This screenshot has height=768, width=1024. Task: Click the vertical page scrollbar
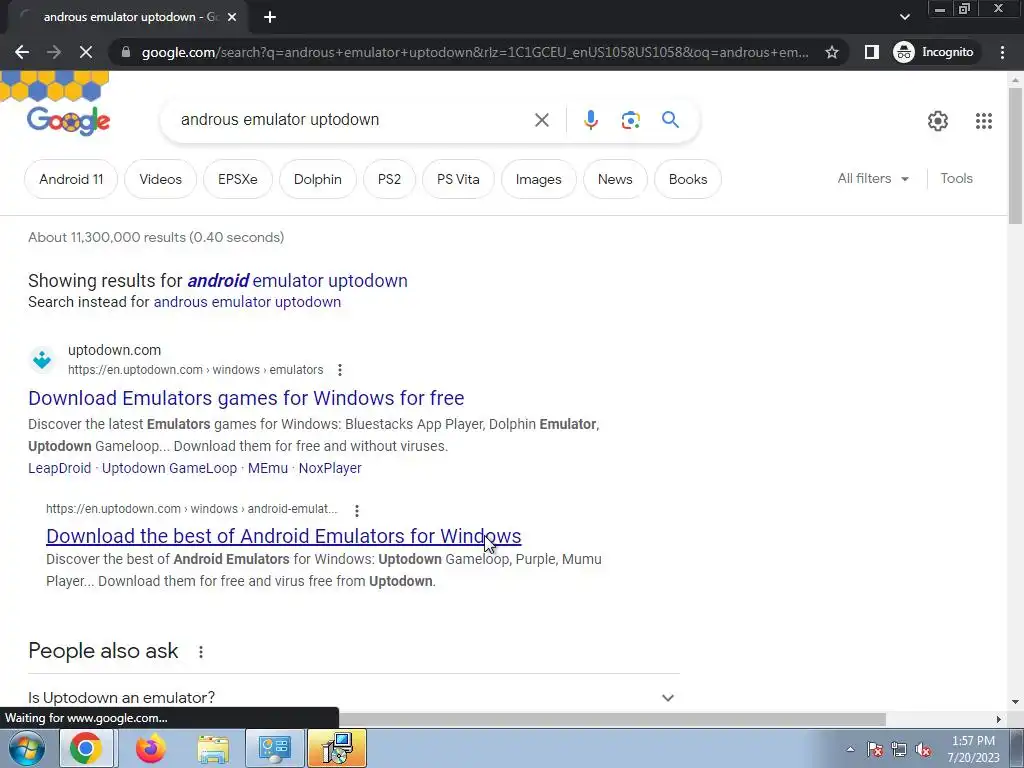[x=1015, y=157]
